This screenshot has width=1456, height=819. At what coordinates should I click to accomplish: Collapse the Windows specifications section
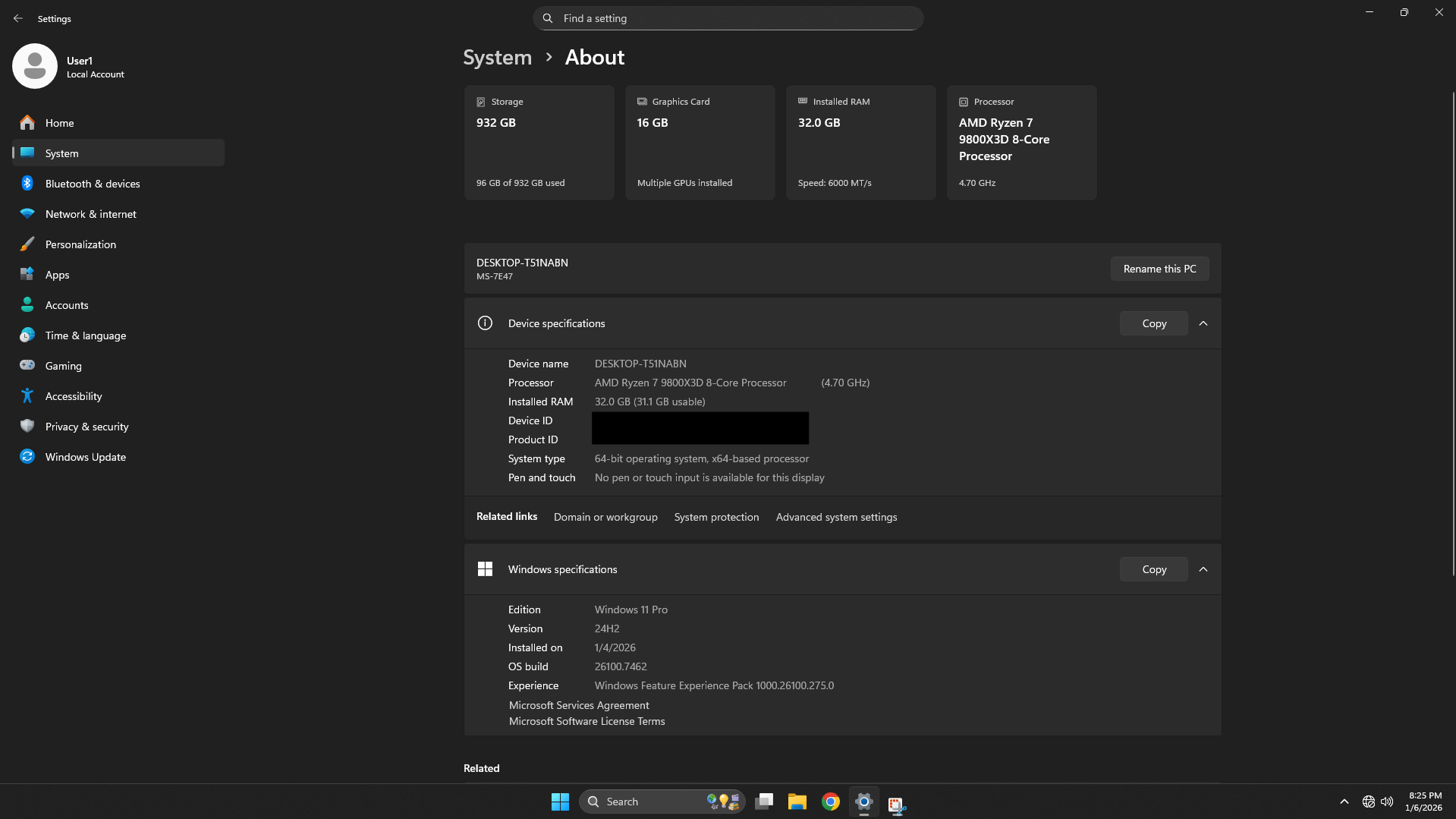click(x=1203, y=569)
